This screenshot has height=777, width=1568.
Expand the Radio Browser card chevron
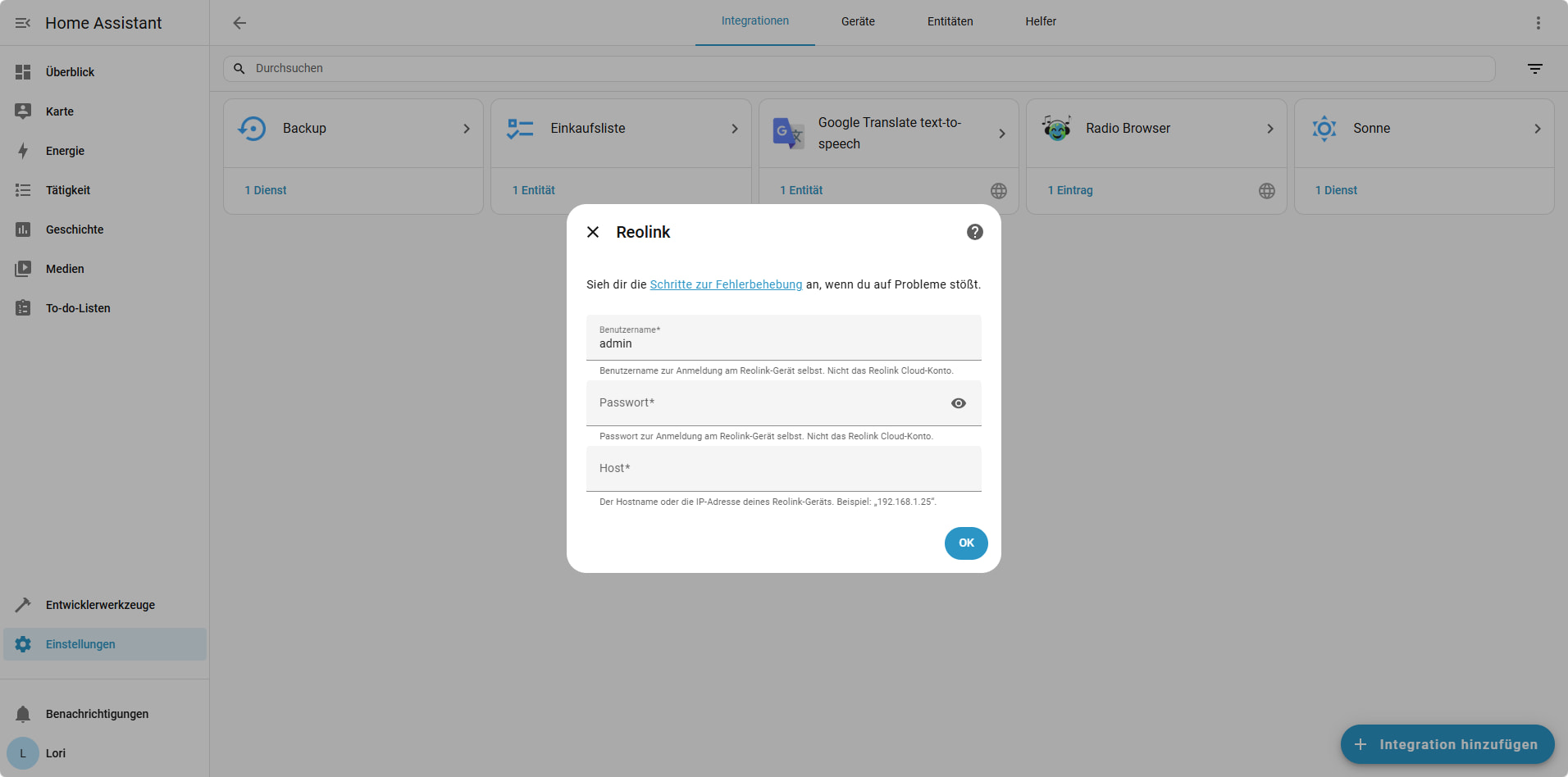pos(1270,129)
